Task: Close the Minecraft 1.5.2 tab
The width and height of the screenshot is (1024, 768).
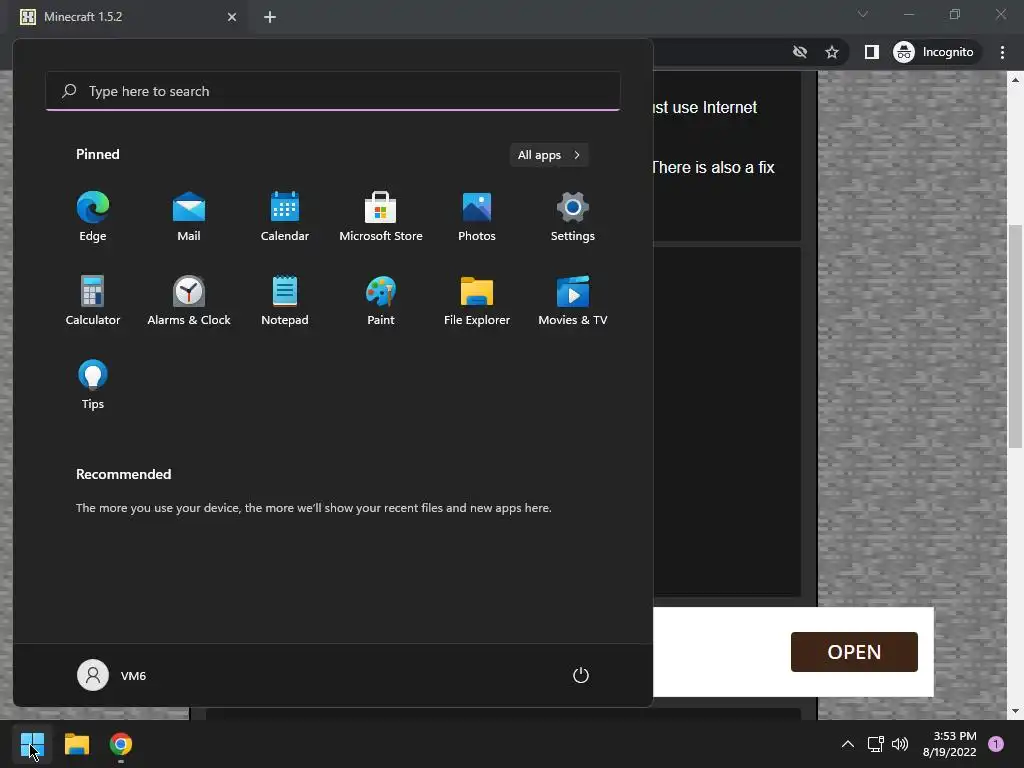Action: (232, 17)
